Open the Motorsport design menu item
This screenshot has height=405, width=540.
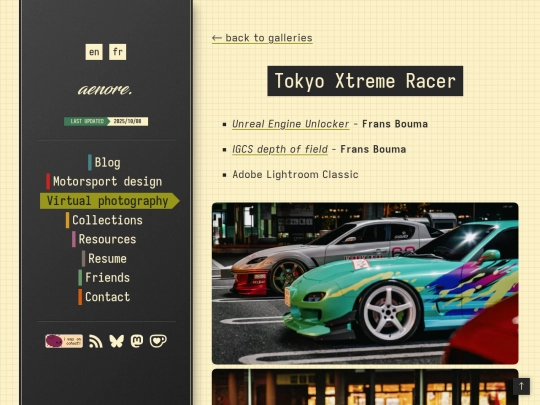[x=104, y=181]
